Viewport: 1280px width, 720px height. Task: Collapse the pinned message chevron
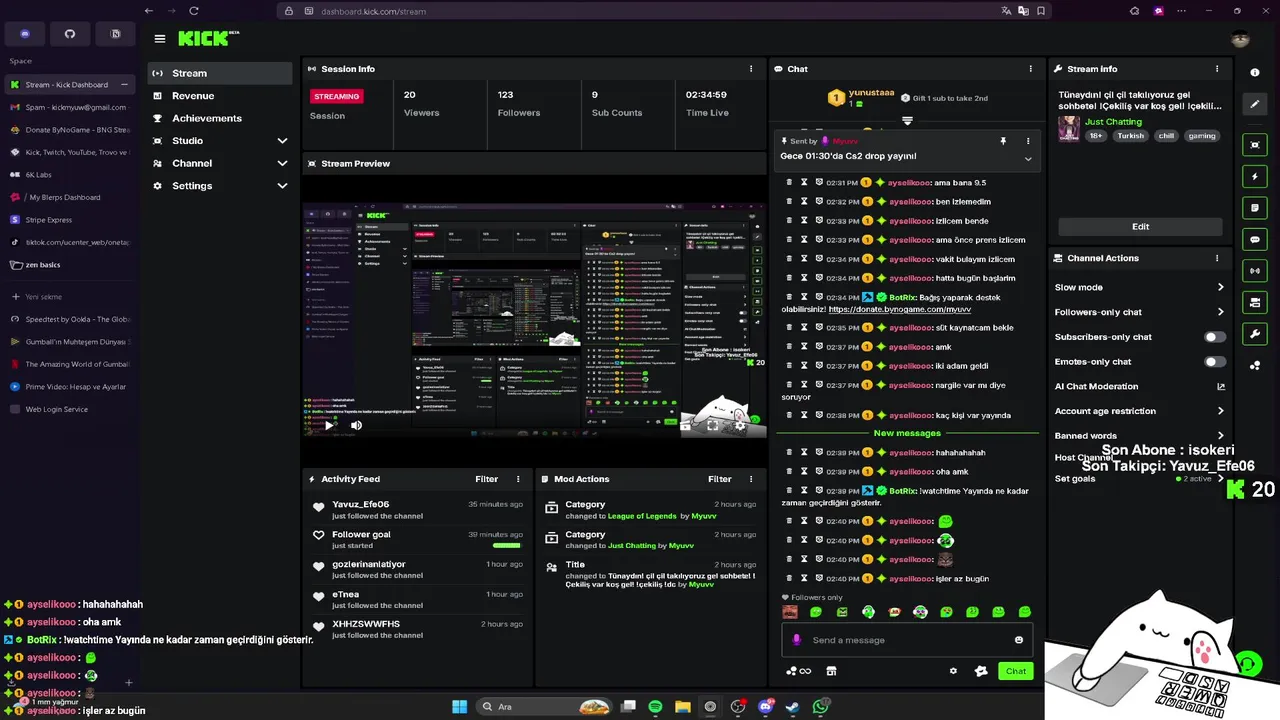click(1028, 159)
